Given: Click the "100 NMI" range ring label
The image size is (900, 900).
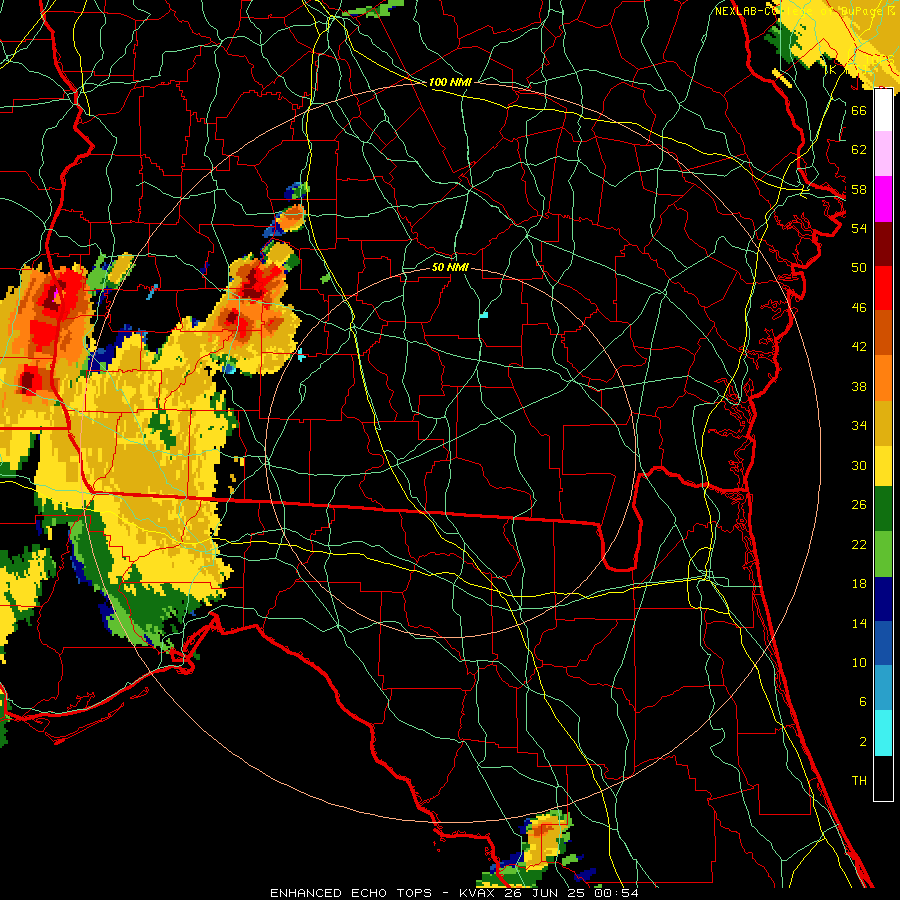Looking at the screenshot, I should [450, 83].
